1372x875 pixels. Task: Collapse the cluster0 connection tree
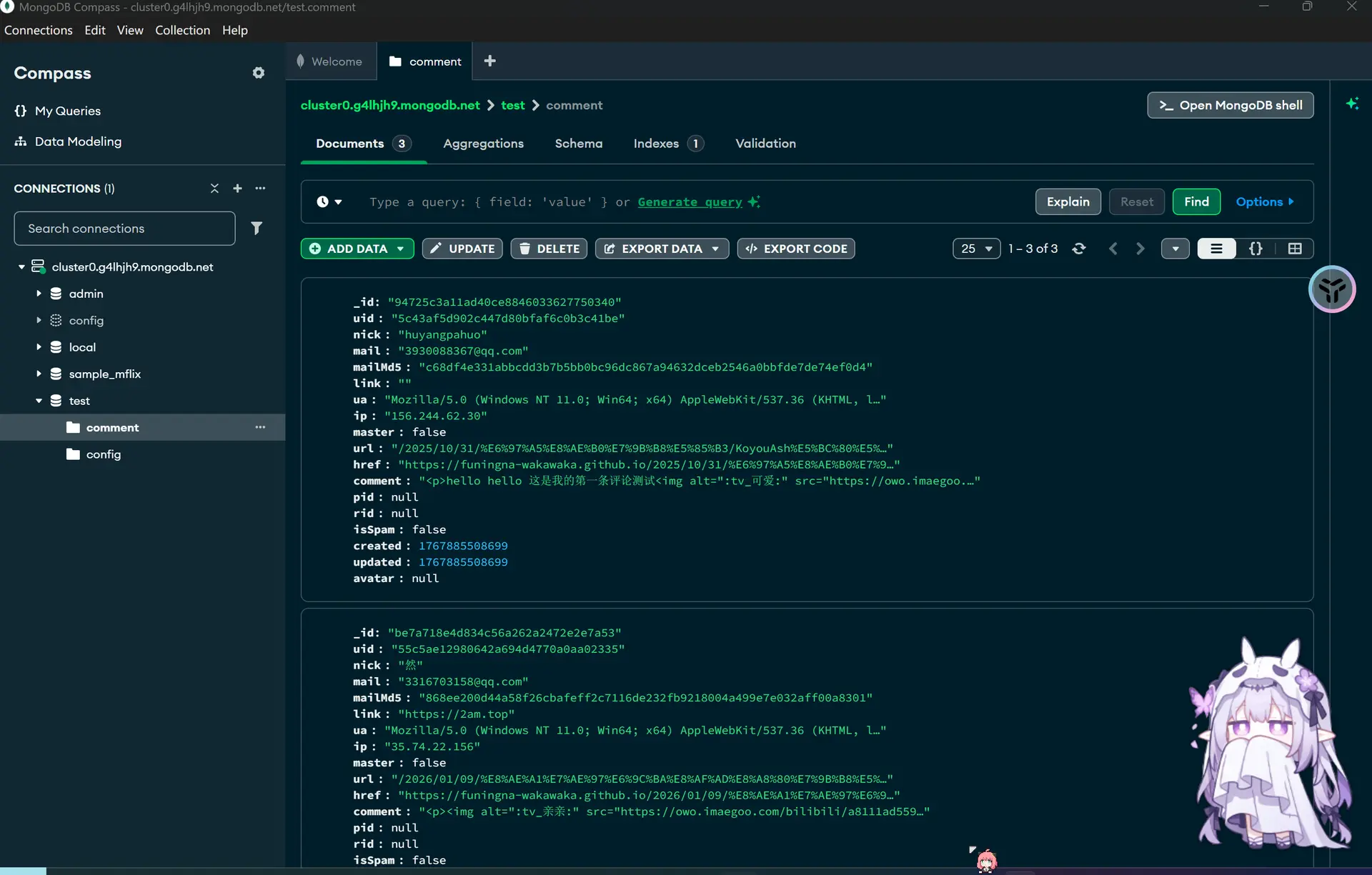(21, 267)
